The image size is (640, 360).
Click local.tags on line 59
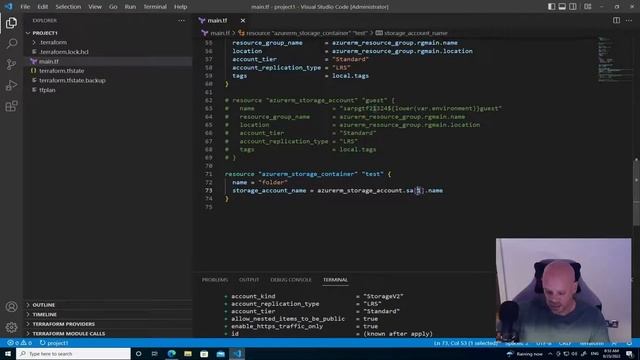tap(350, 76)
